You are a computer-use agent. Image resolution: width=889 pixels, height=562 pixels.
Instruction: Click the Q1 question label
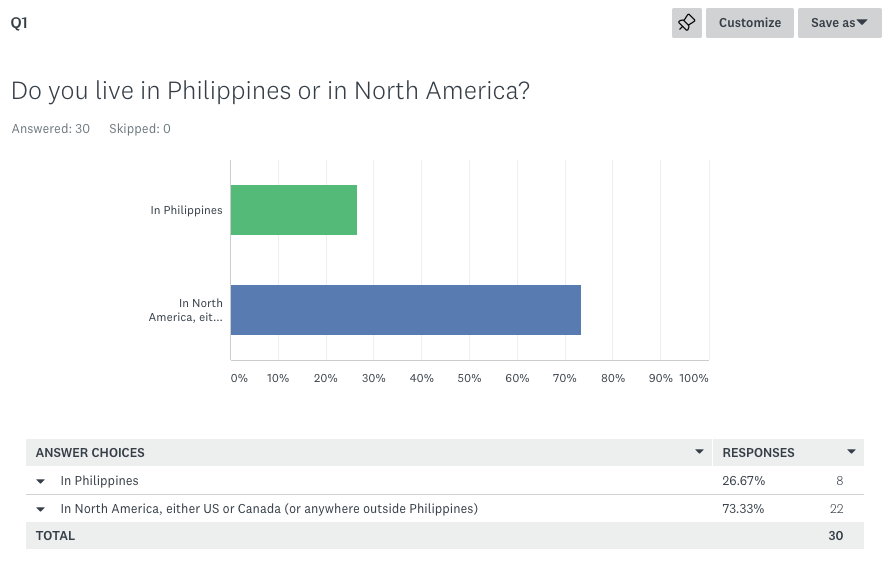click(19, 23)
